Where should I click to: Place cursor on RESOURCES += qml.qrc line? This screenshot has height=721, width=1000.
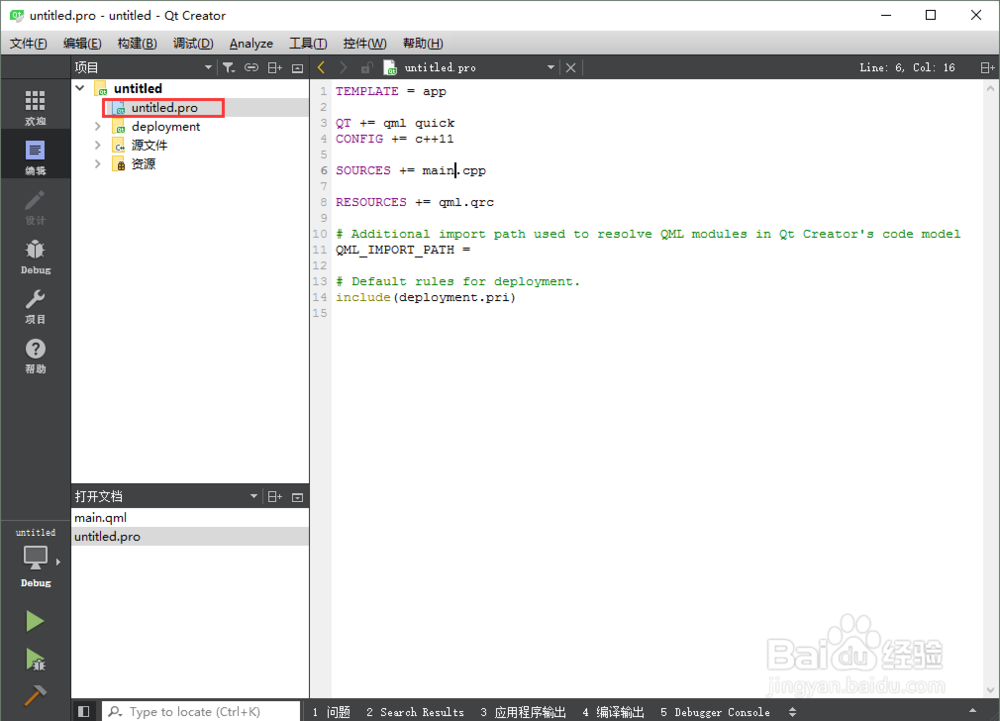click(415, 202)
